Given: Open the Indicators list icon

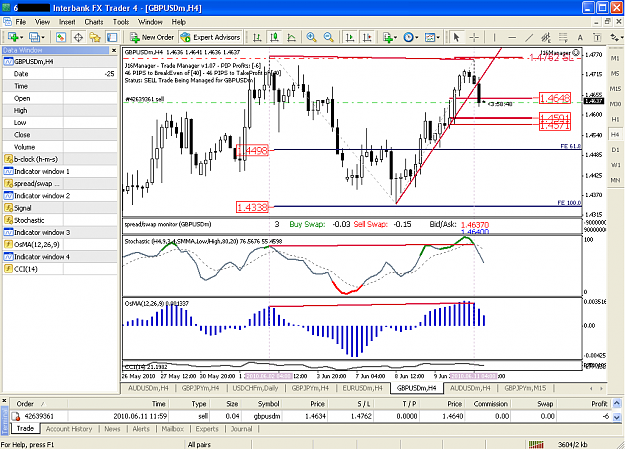Looking at the screenshot, I should (387, 37).
